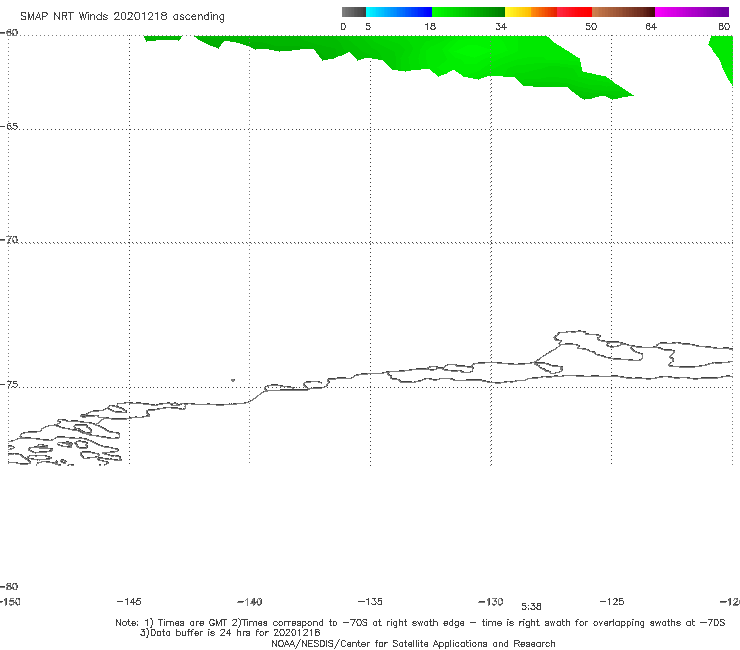Click the swath time stamp '5:38'

pos(531,607)
